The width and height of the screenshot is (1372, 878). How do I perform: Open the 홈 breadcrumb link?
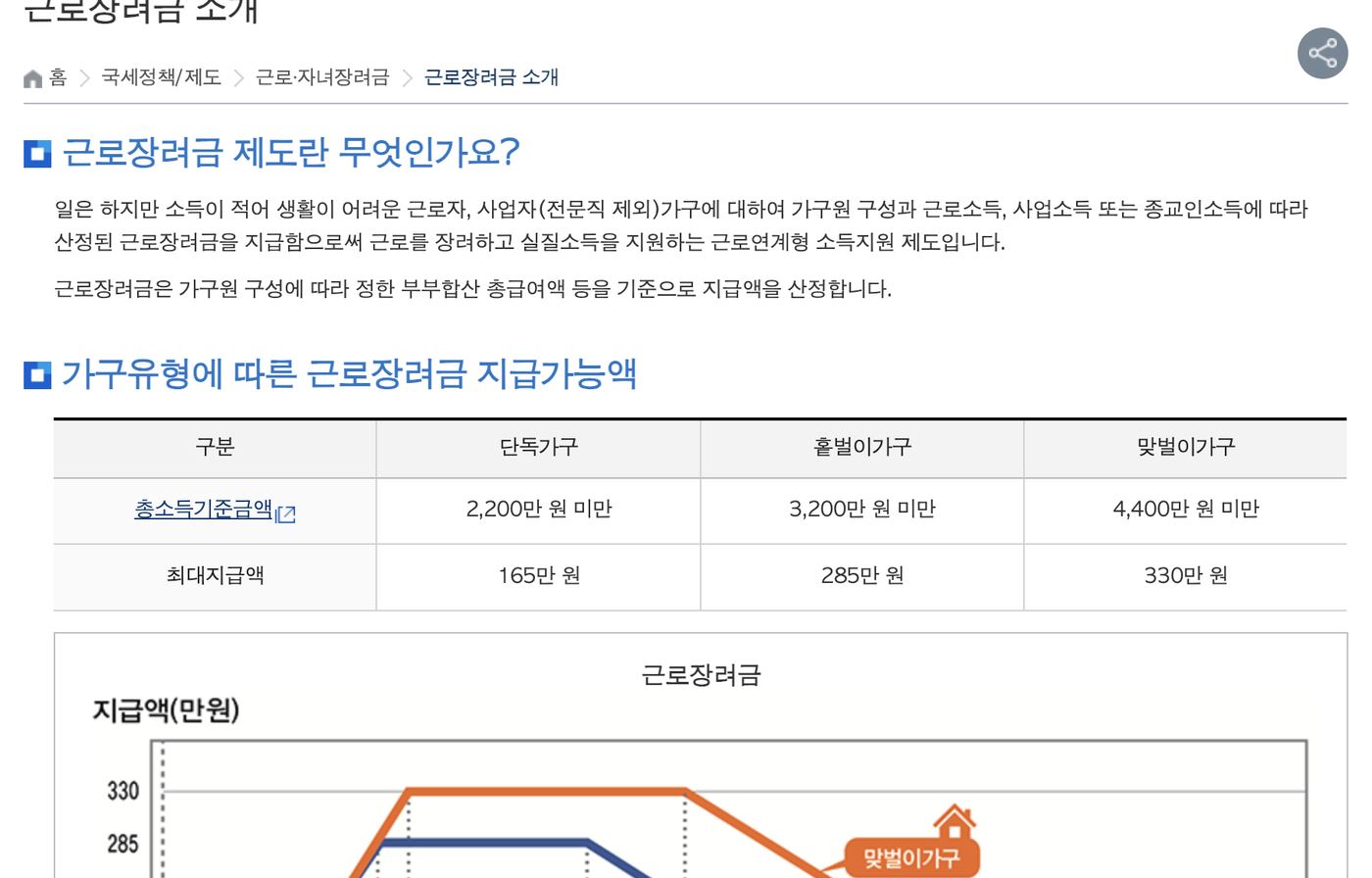[x=58, y=77]
